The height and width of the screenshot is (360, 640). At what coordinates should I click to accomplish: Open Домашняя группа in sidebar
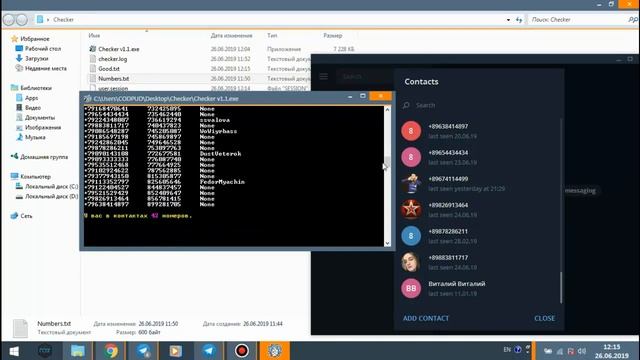pos(44,157)
